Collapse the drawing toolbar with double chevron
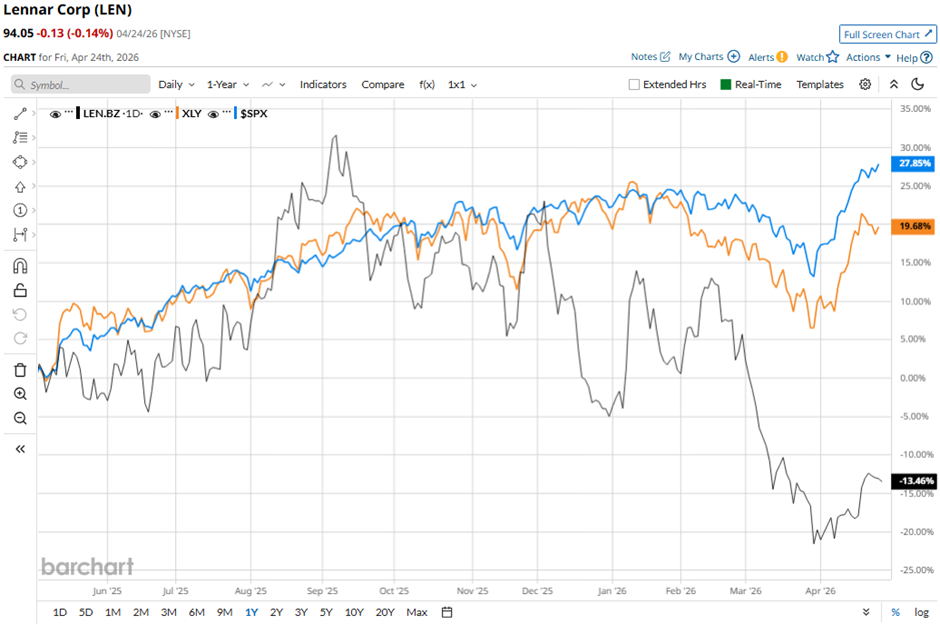Viewport: 940px width, 625px height. tap(20, 449)
